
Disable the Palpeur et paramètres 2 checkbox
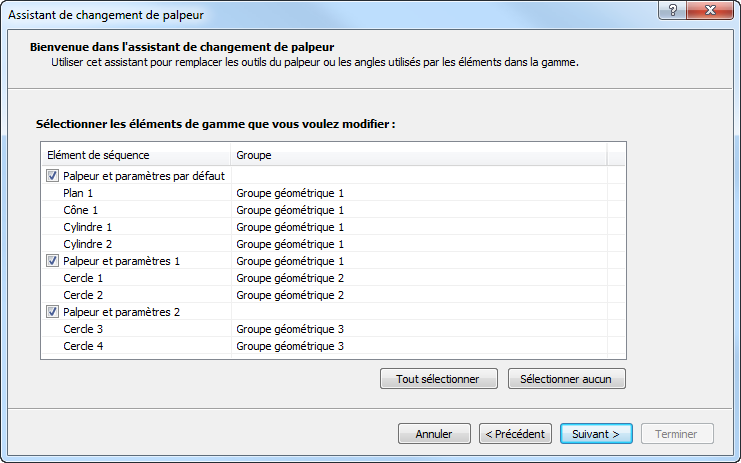coord(52,312)
